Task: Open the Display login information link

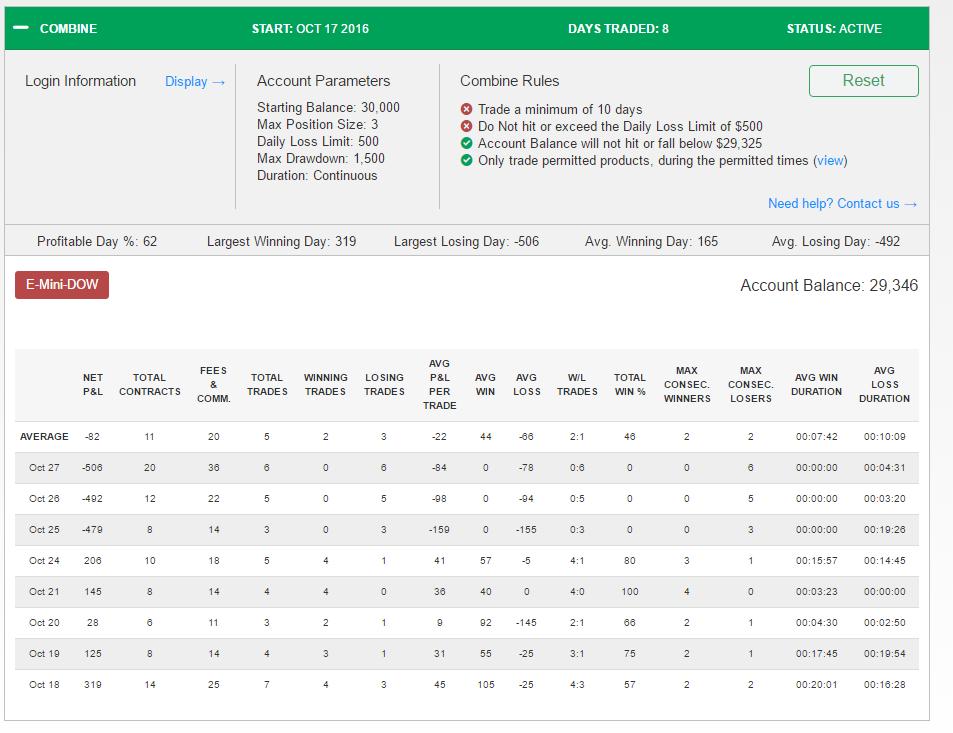Action: 195,81
